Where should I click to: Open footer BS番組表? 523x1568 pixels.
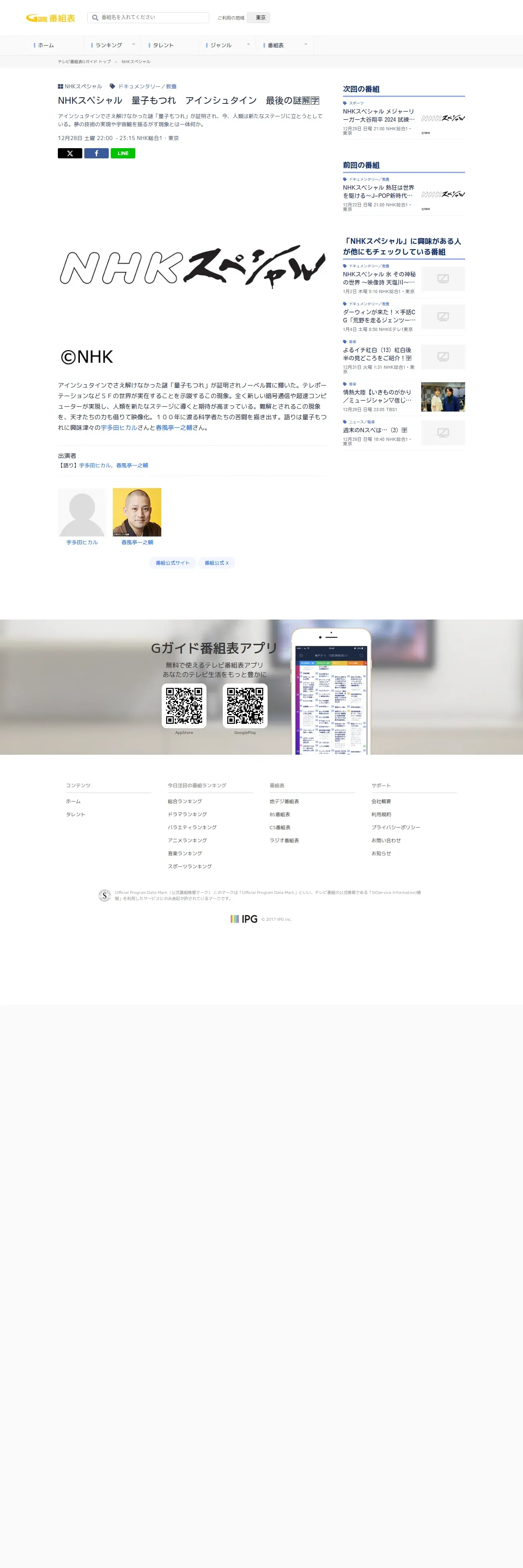pyautogui.click(x=280, y=815)
